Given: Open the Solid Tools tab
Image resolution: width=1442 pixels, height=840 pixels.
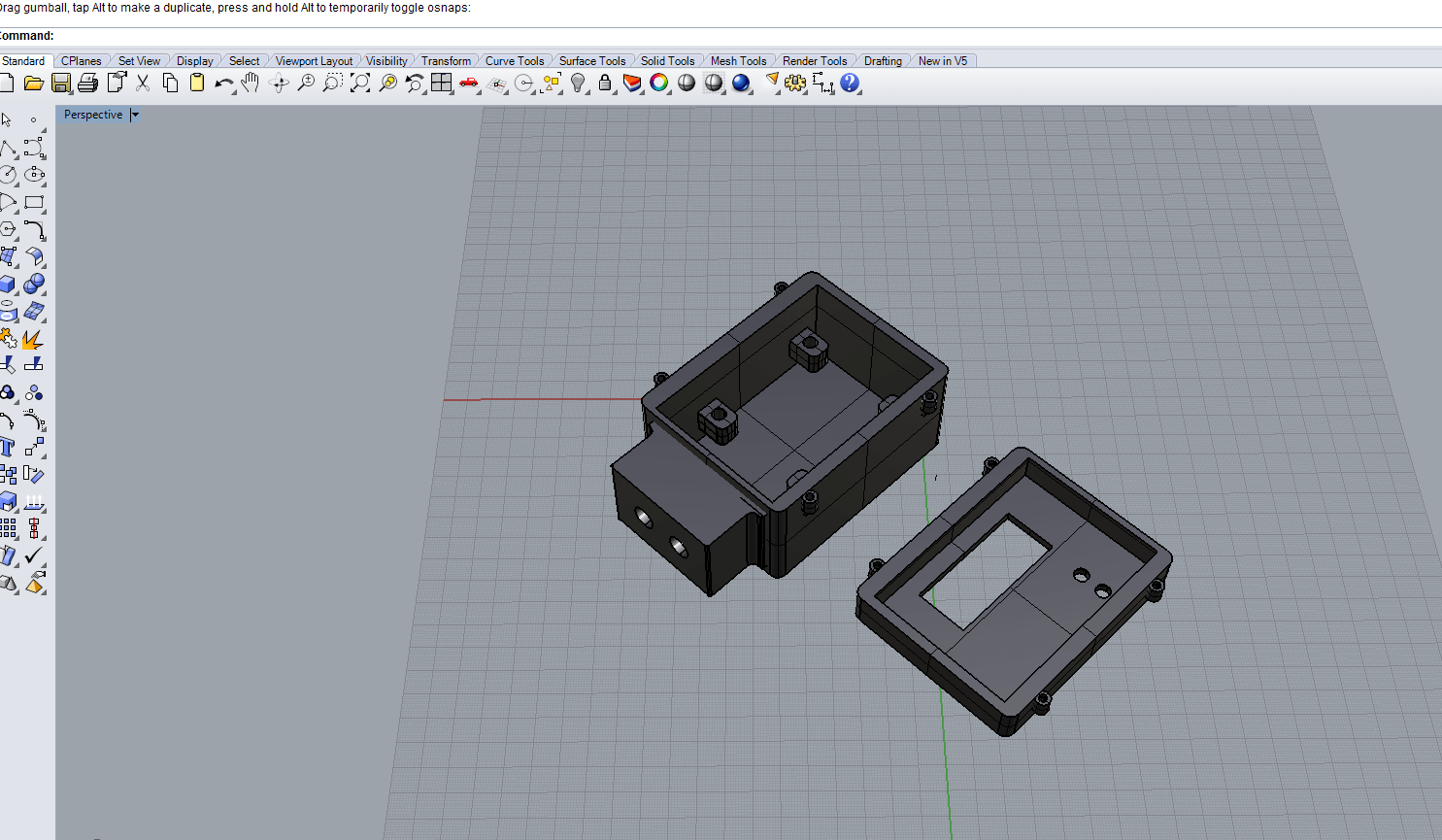Looking at the screenshot, I should pos(668,60).
